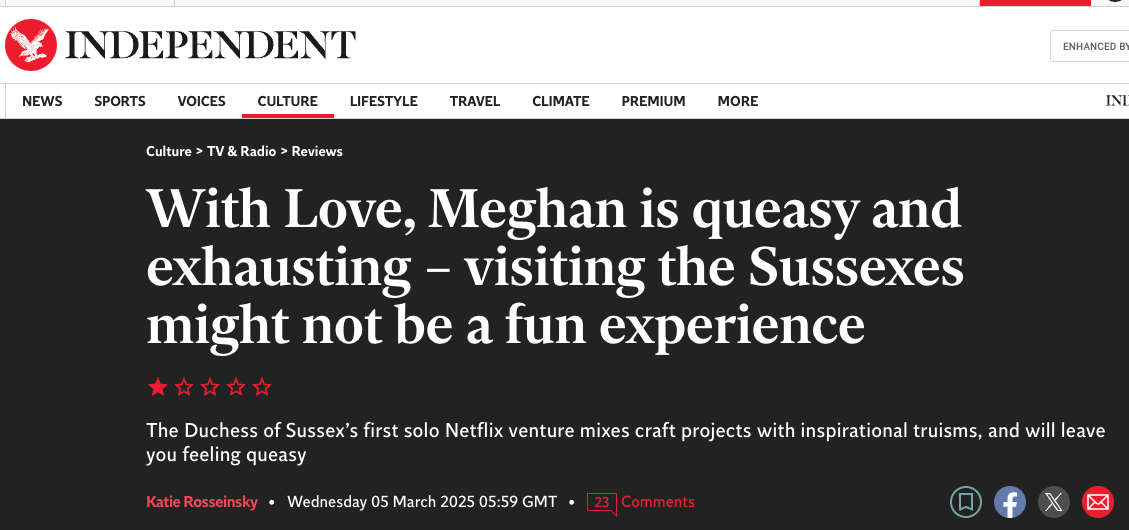Expand the More navigation menu

(x=737, y=101)
